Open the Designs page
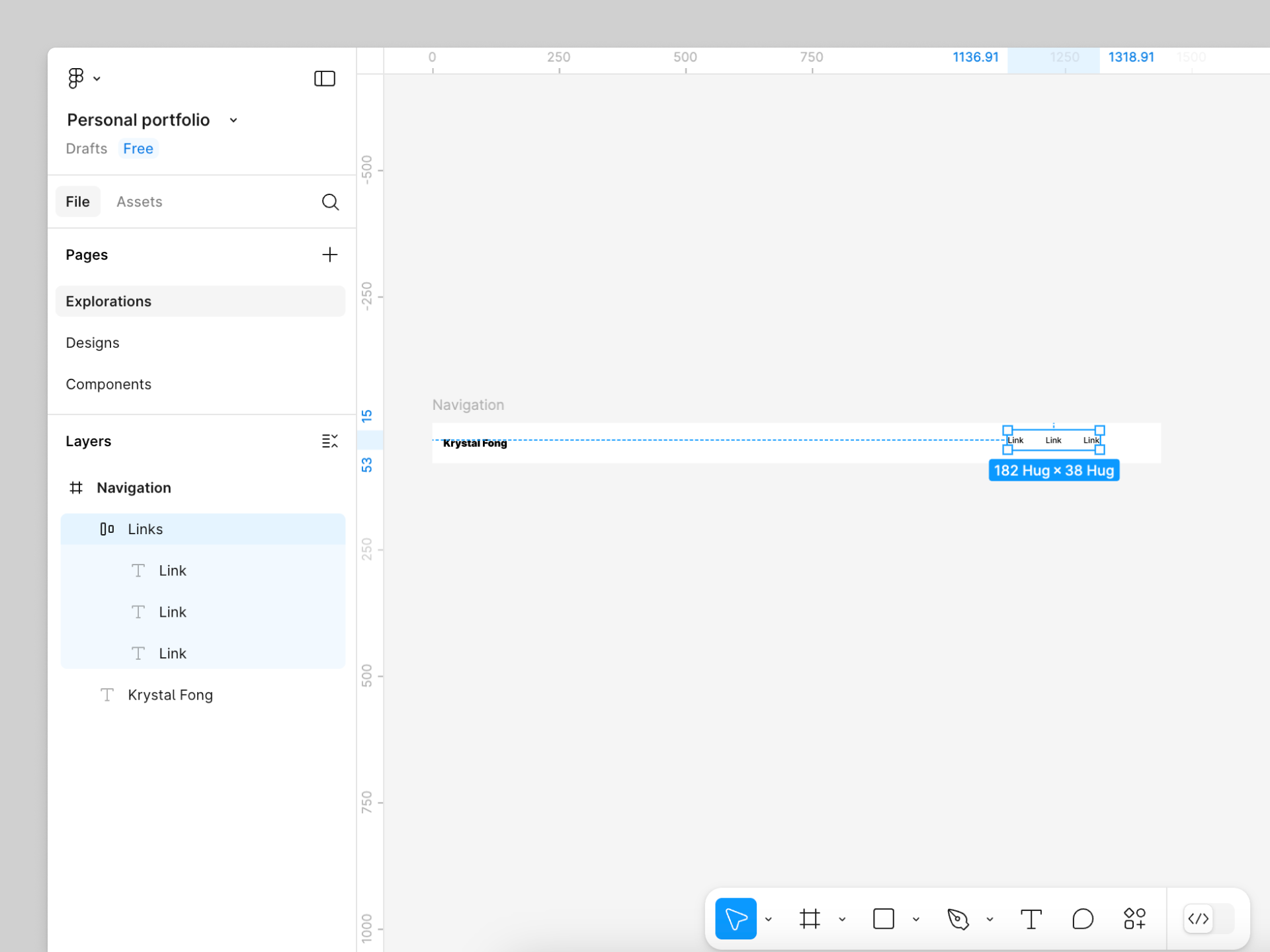The height and width of the screenshot is (952, 1270). pos(93,342)
